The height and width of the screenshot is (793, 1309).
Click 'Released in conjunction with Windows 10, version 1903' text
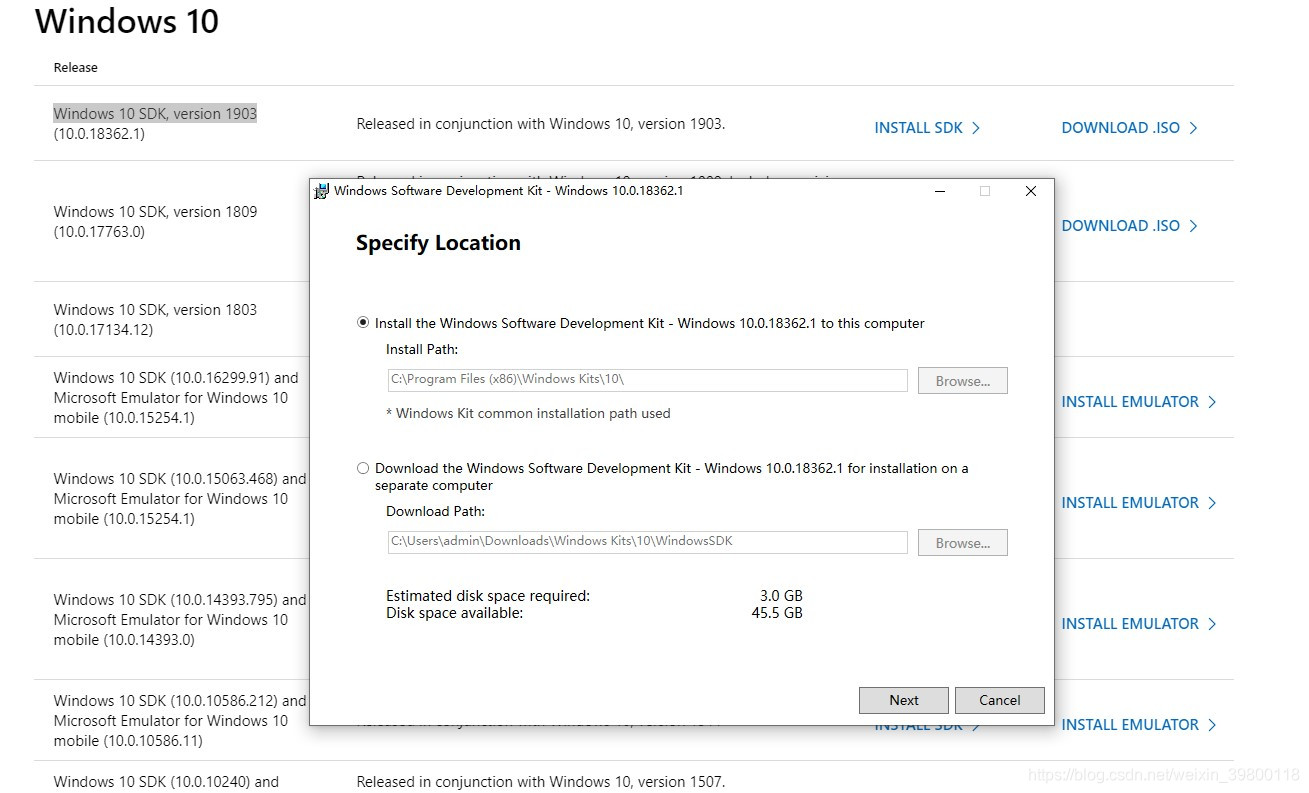540,125
